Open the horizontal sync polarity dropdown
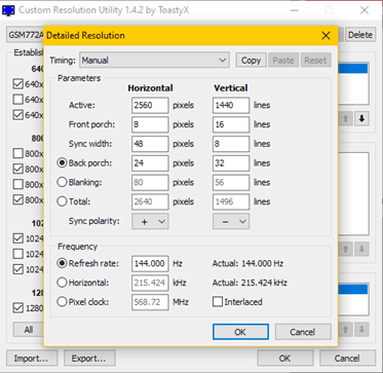The height and width of the screenshot is (373, 383). [150, 221]
